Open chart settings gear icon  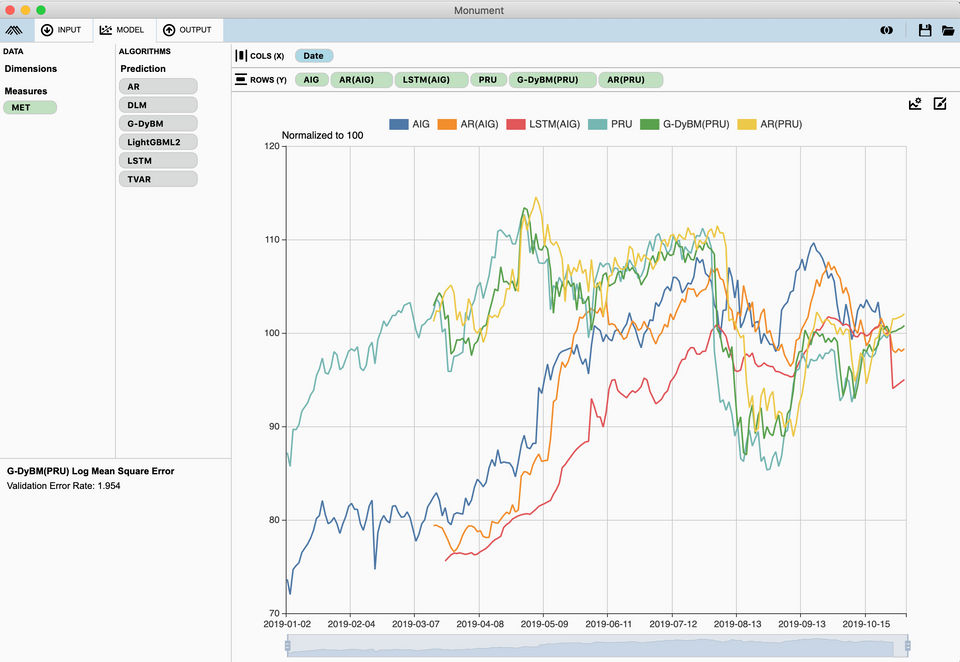(x=915, y=103)
